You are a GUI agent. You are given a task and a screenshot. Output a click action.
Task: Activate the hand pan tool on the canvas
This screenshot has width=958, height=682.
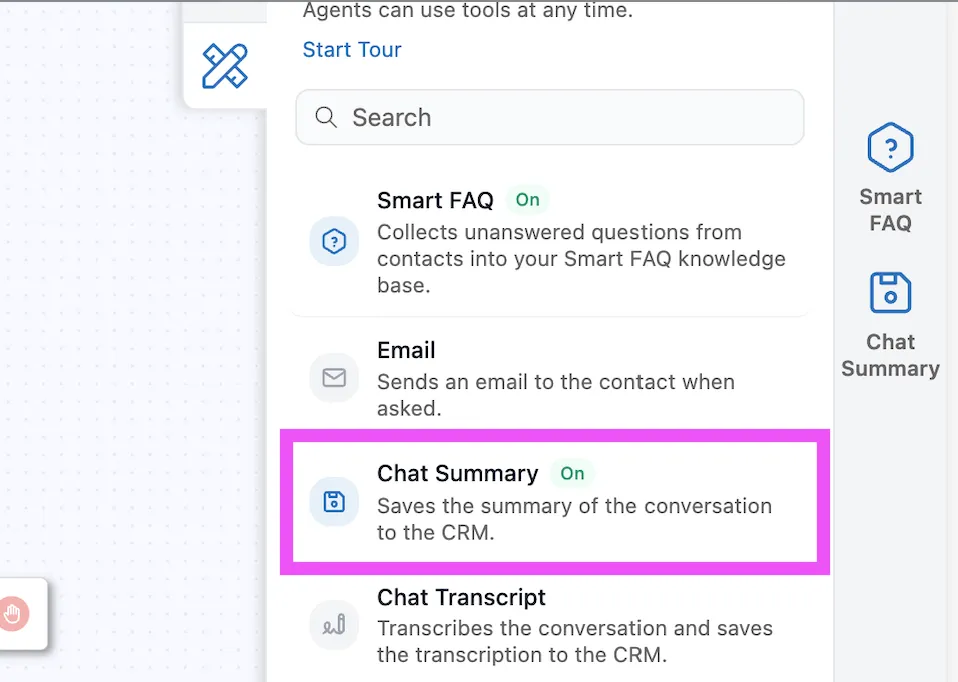[x=13, y=613]
